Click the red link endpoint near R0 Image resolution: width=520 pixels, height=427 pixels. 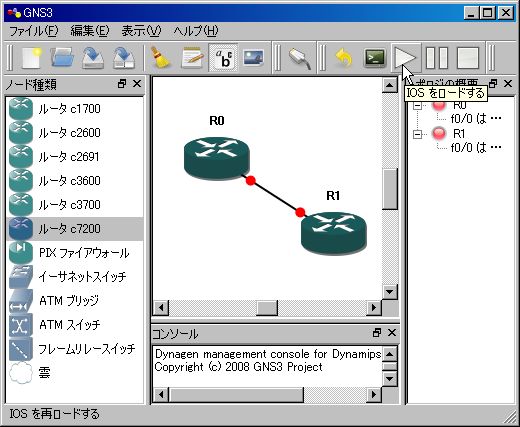[x=251, y=180]
